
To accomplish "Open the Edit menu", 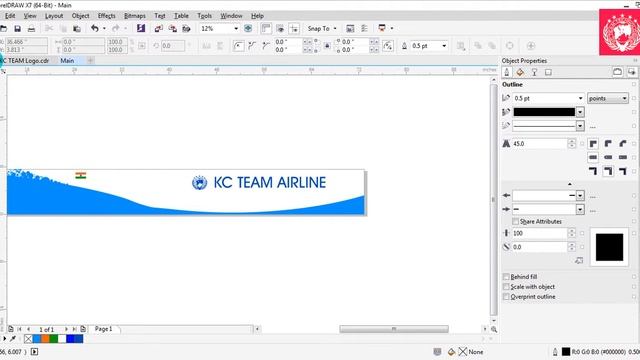I will (10, 16).
